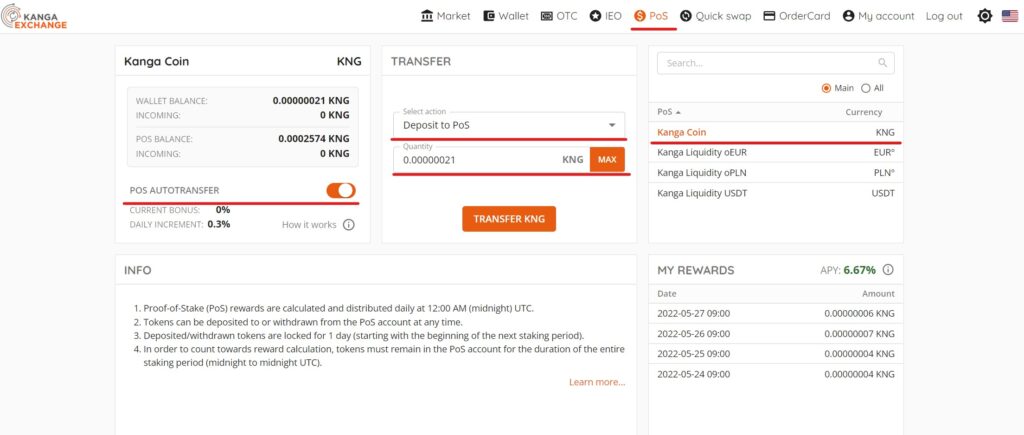
Task: Click the 0.00000006 KNG reward amount
Action: [859, 314]
